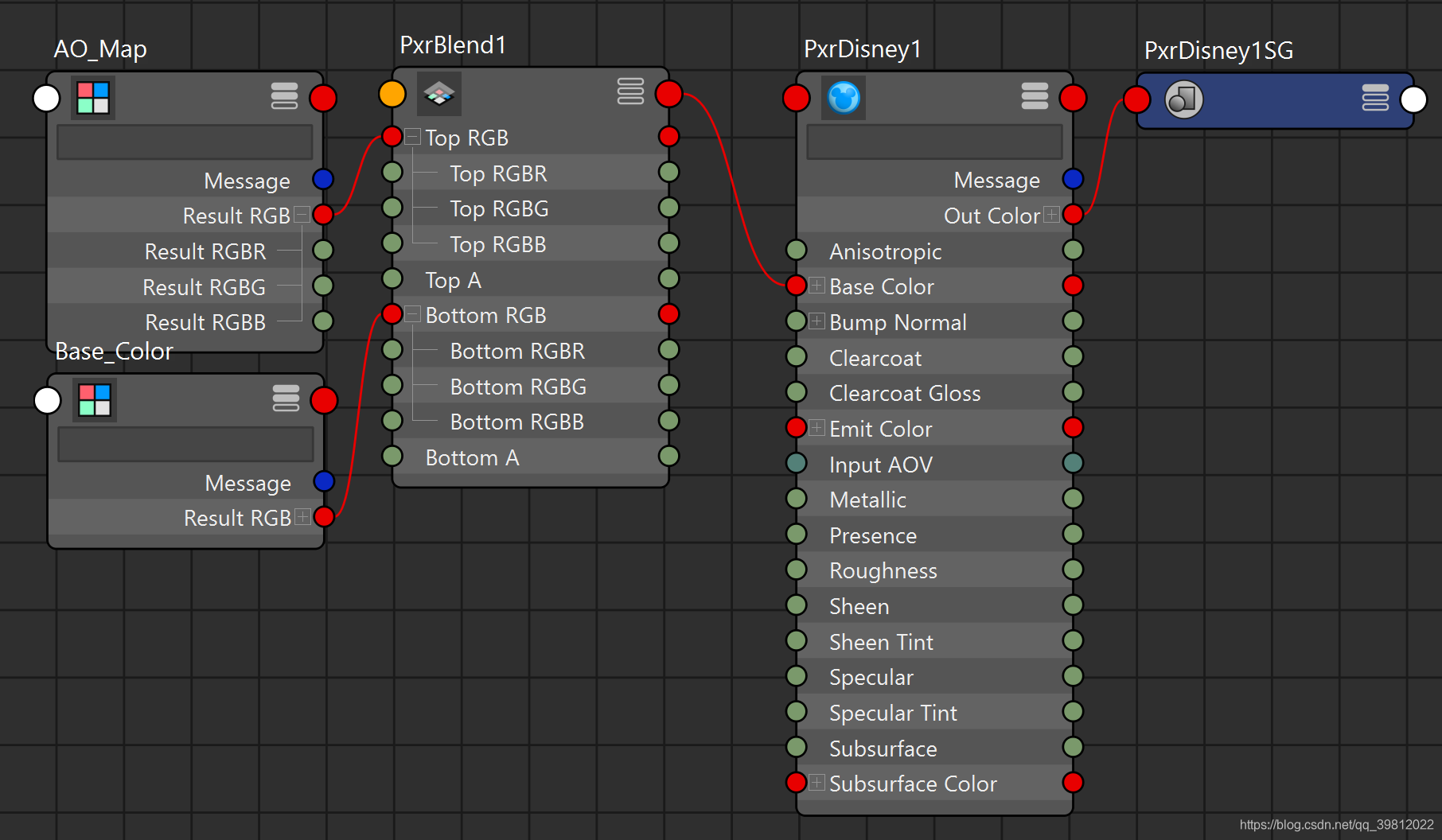Toggle PxrBlend1 node view mode bars
Screen dimensions: 1442x840
630,91
